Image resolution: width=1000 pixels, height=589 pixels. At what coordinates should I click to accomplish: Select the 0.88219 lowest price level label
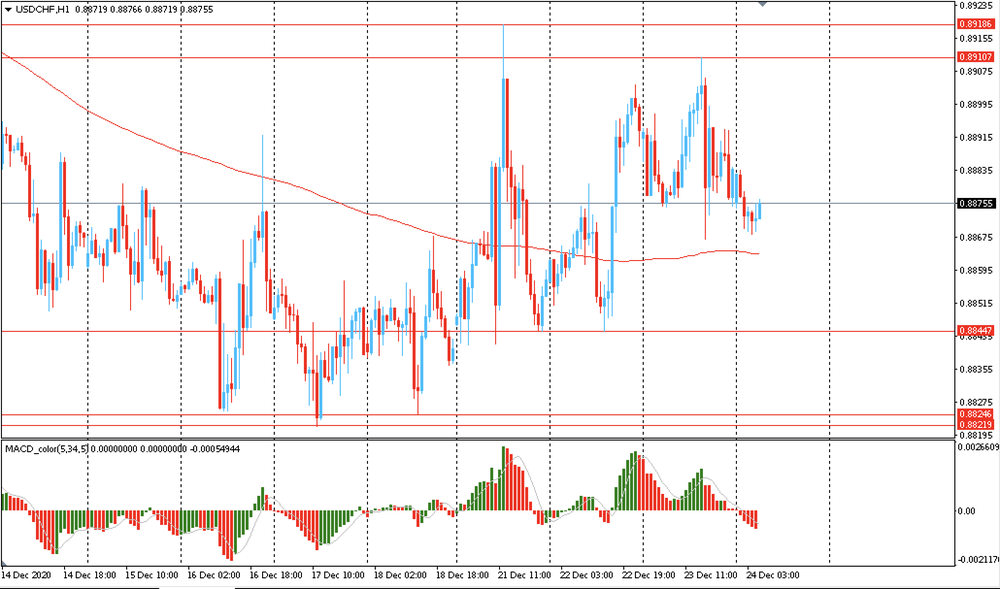tap(974, 425)
